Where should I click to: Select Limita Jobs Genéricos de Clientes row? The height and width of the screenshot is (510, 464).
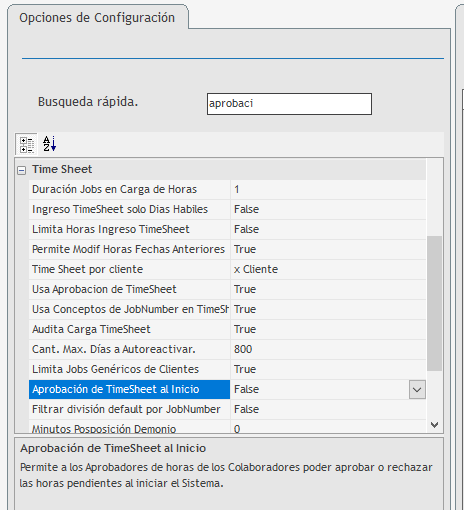point(227,369)
